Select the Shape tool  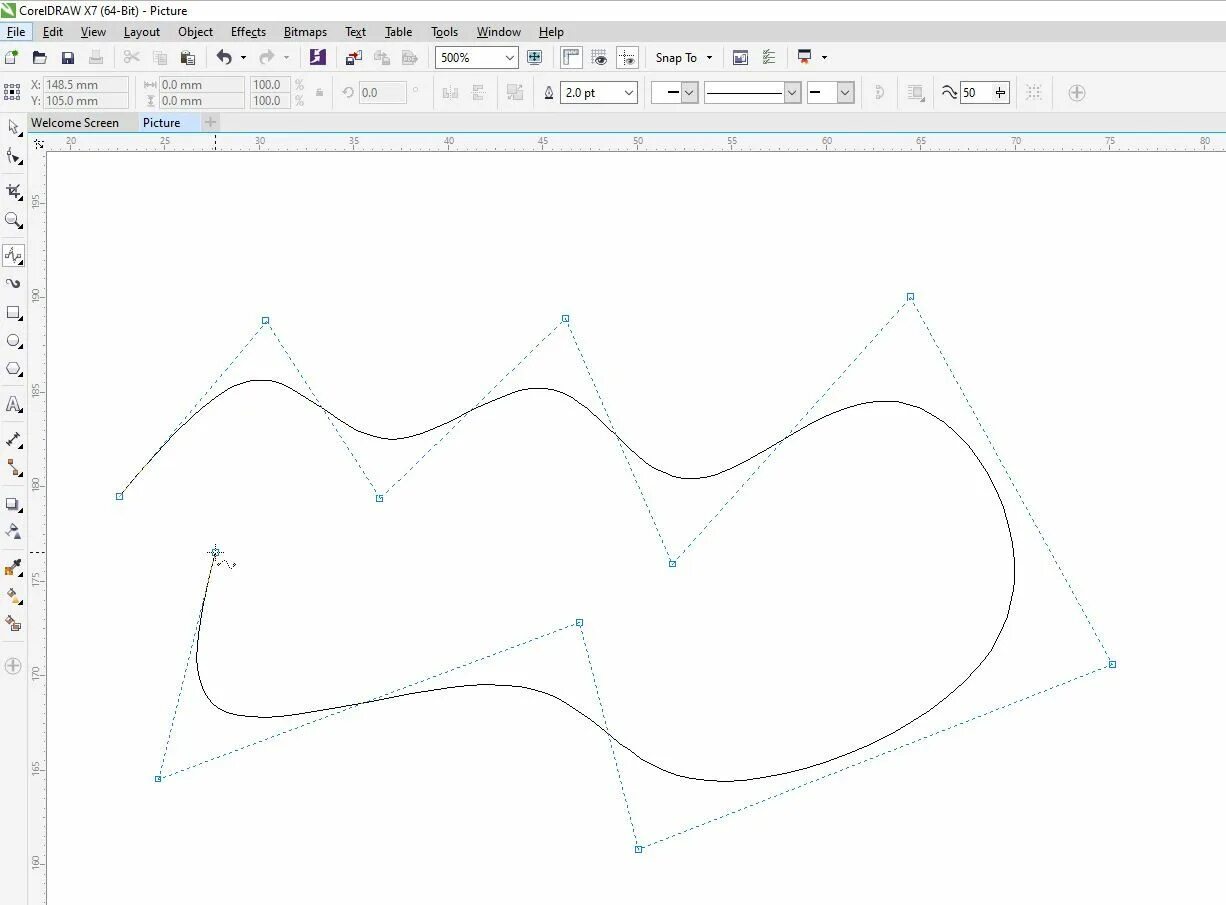point(13,156)
